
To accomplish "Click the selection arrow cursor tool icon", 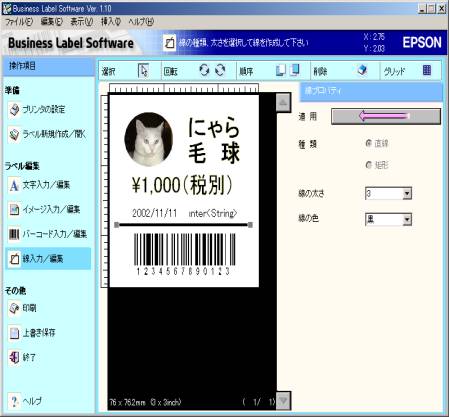I will tap(144, 71).
